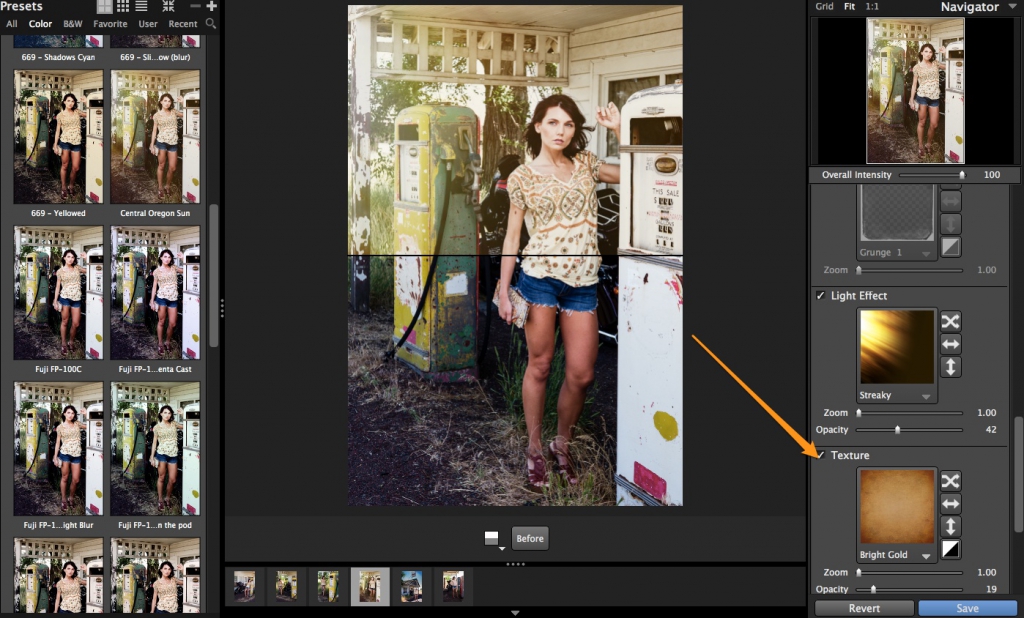
Task: Select the third filmstrip photo
Action: (x=328, y=586)
